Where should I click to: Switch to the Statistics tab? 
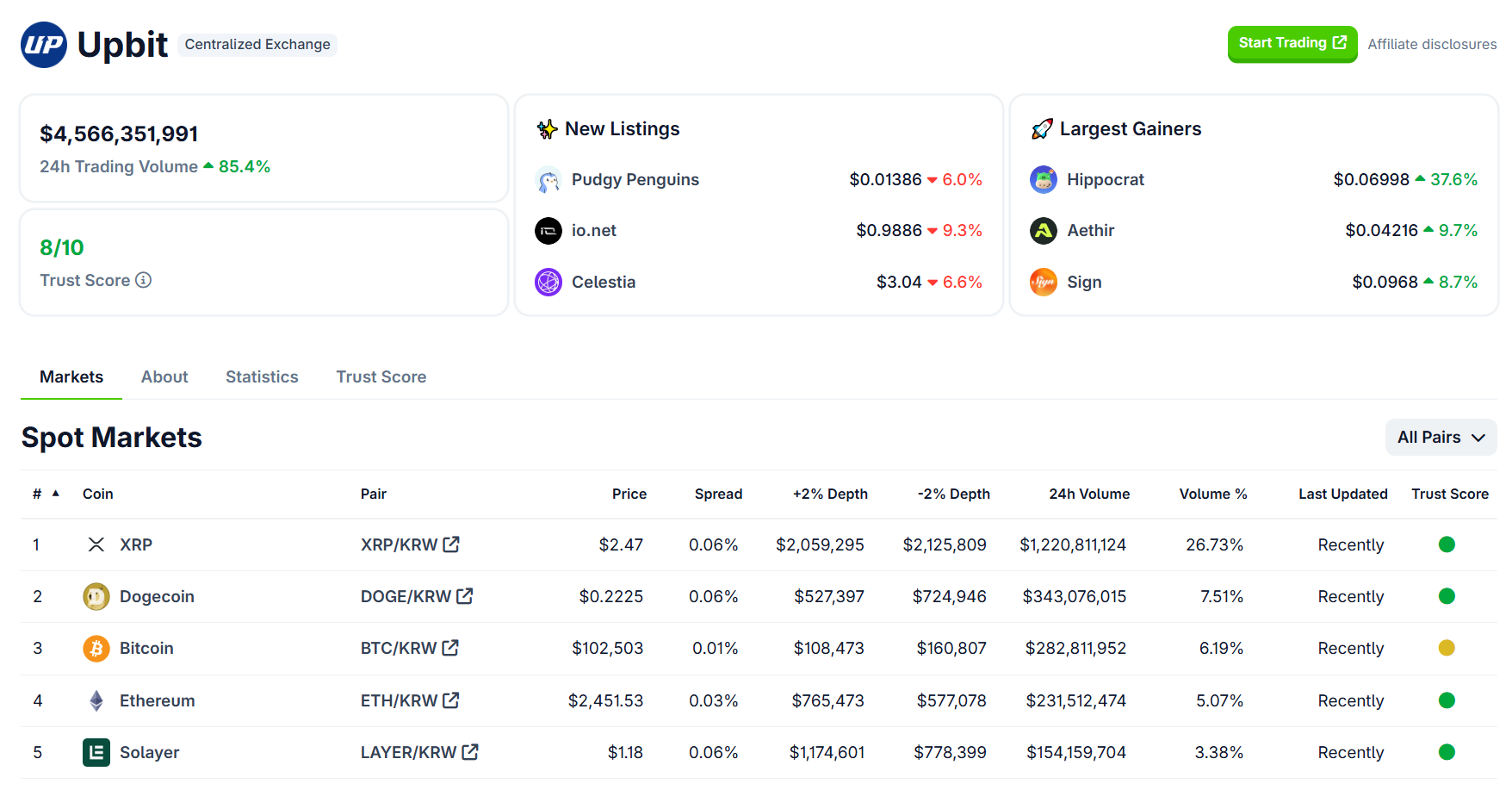point(262,377)
